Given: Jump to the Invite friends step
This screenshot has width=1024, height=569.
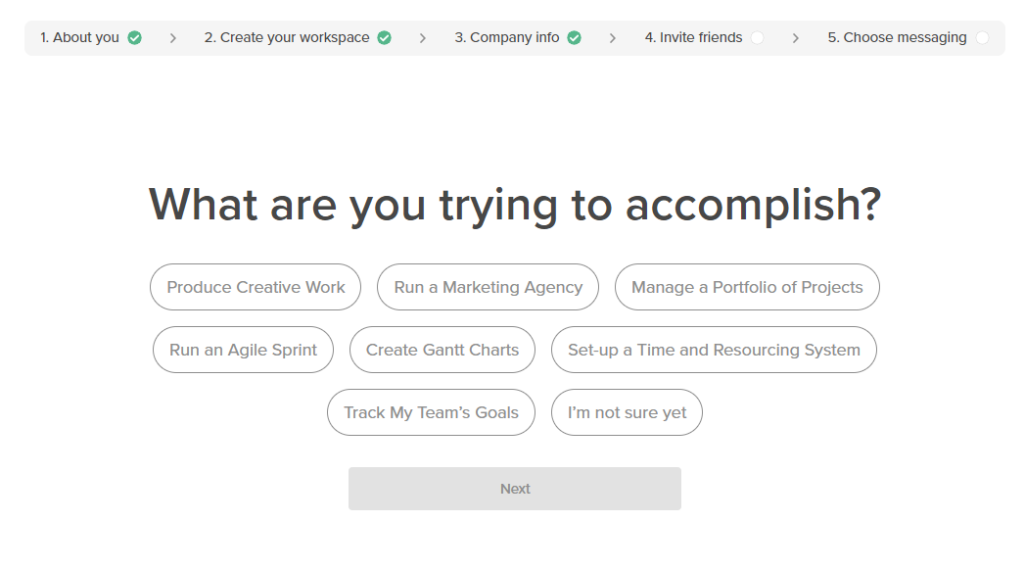Looking at the screenshot, I should coord(694,38).
